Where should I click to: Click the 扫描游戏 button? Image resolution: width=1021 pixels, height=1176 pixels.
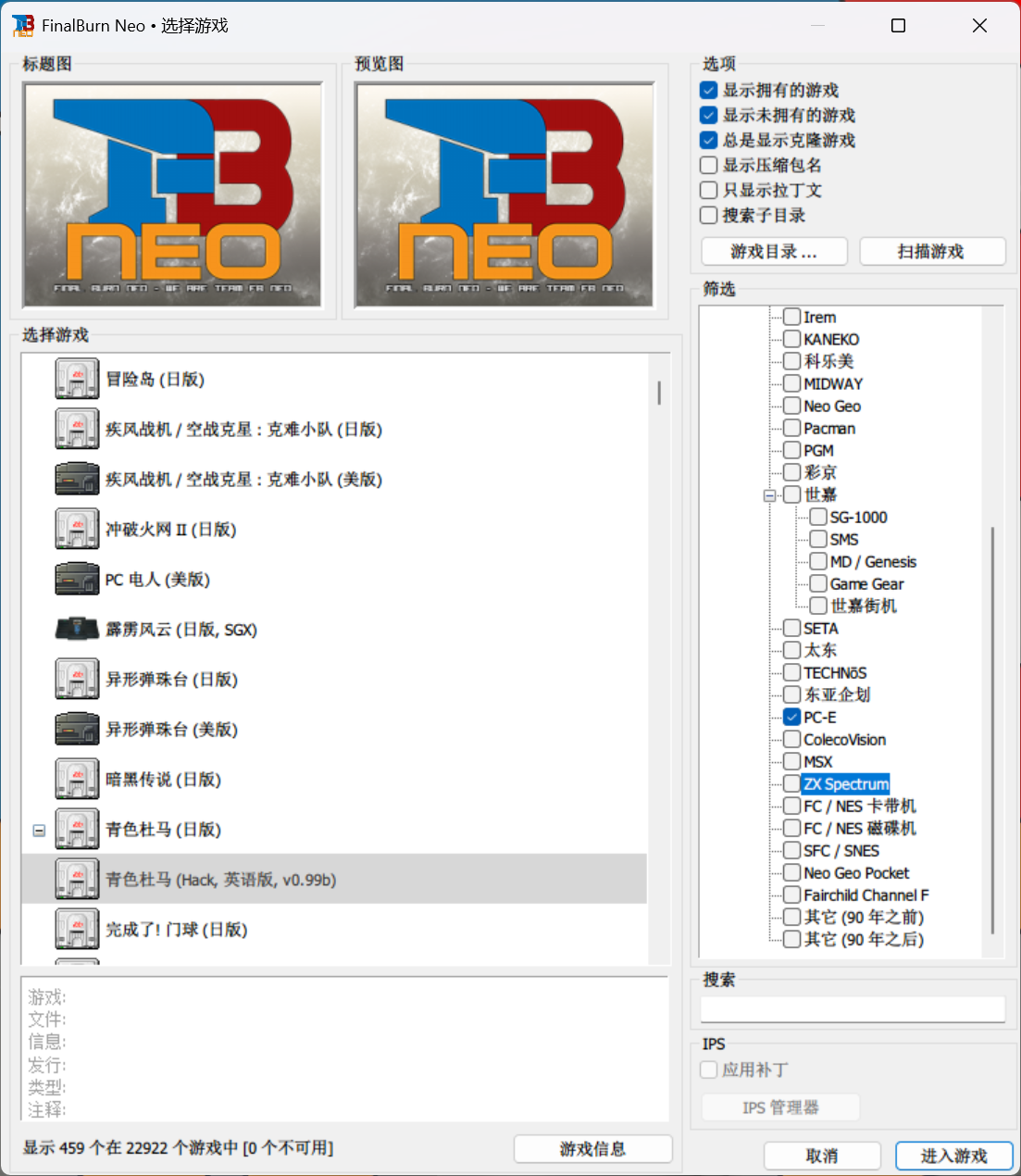point(932,251)
